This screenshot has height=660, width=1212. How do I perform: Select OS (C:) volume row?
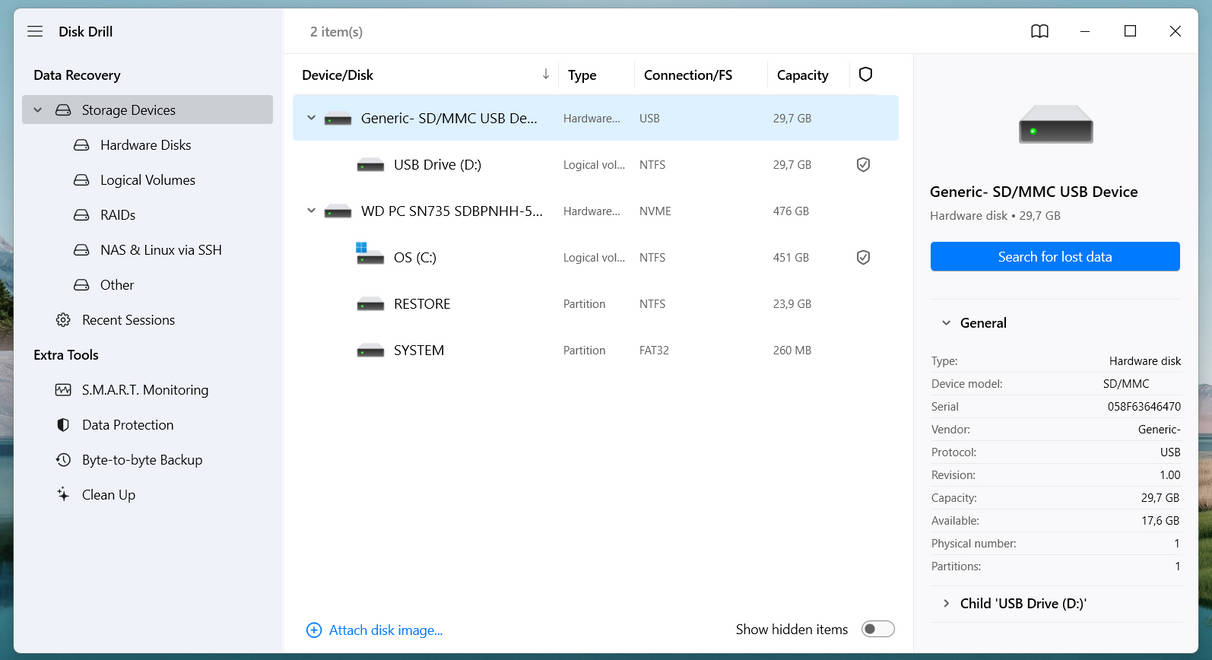pyautogui.click(x=596, y=257)
